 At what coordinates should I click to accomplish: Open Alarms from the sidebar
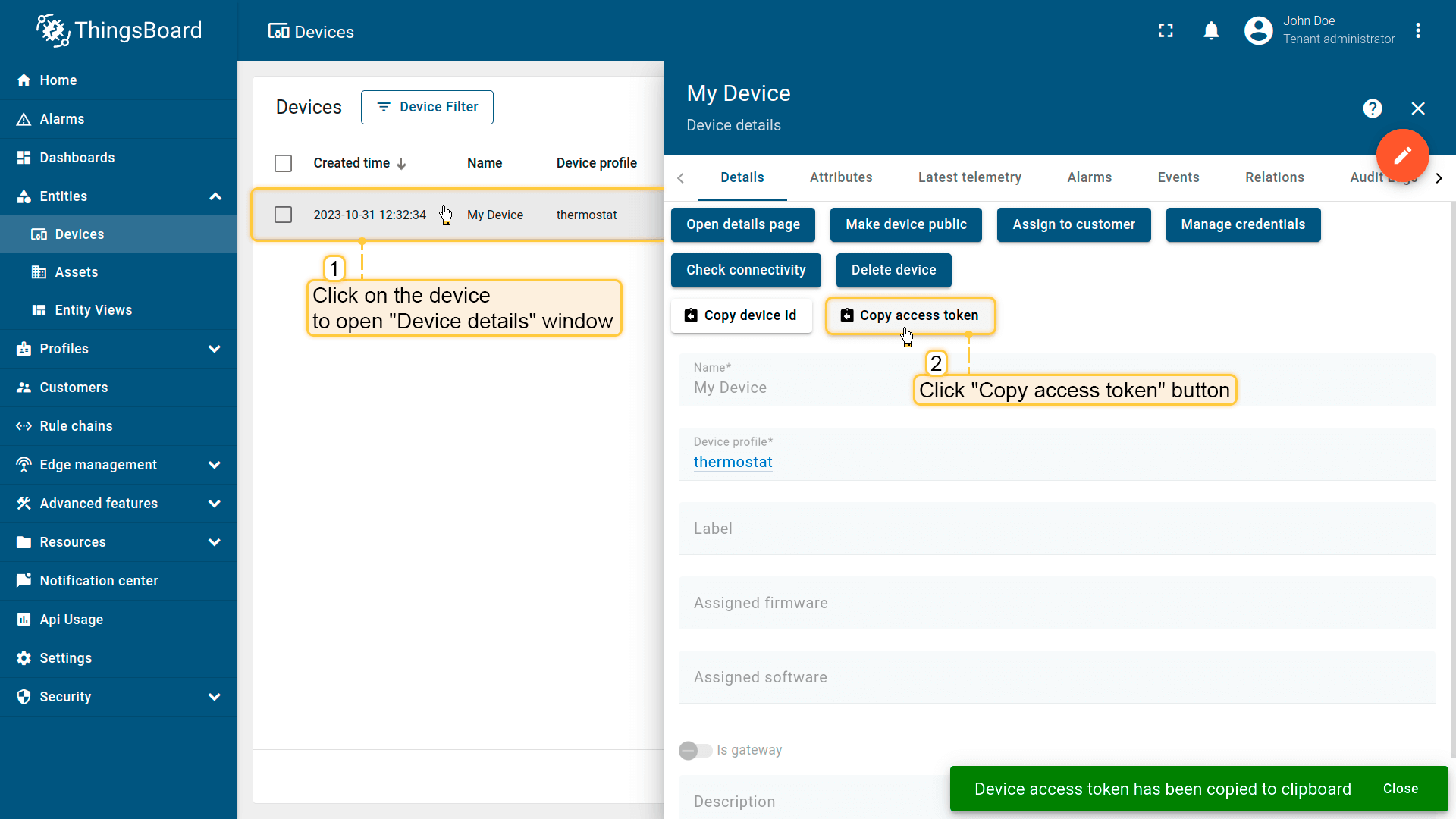pos(62,119)
